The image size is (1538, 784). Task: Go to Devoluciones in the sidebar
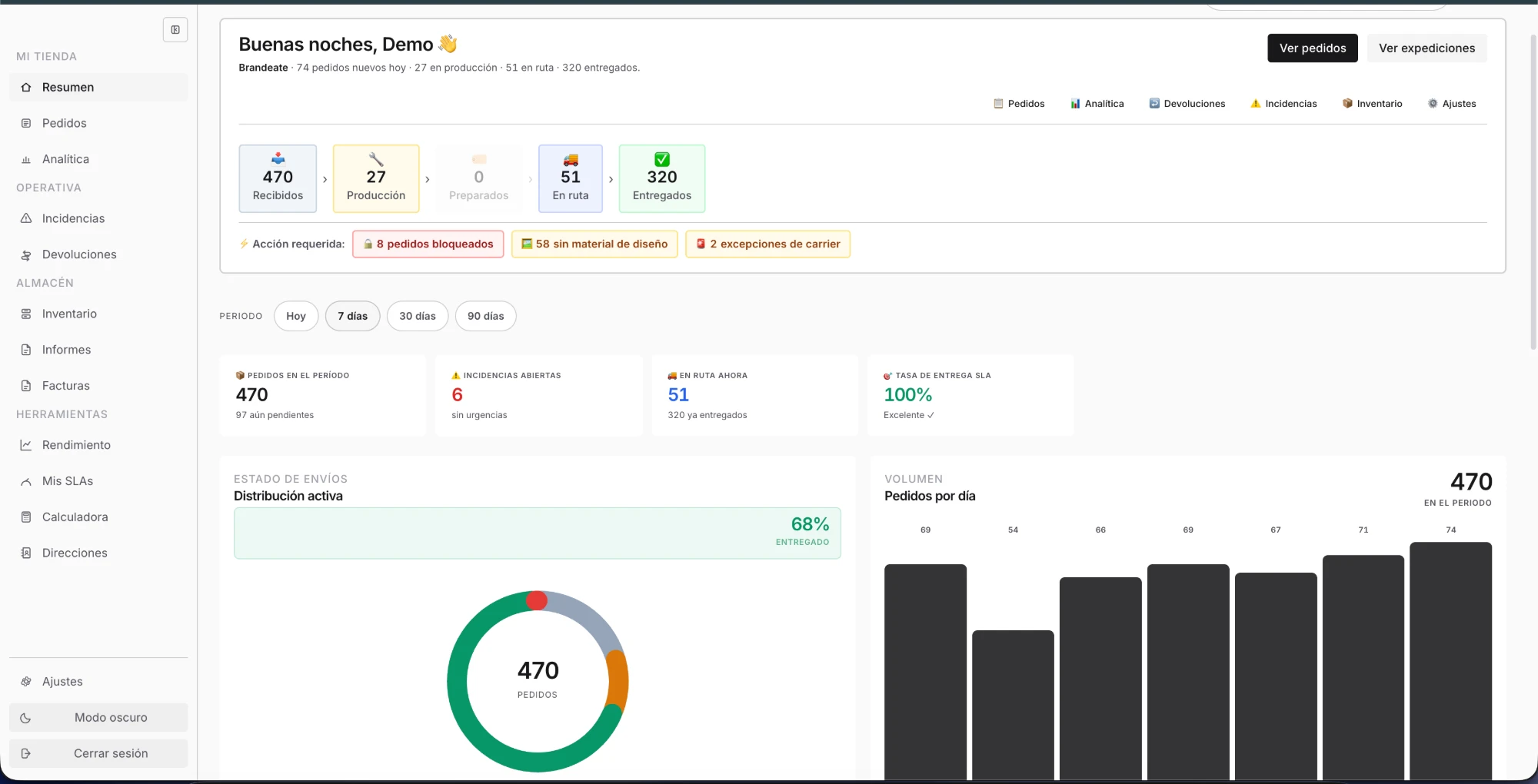point(98,254)
